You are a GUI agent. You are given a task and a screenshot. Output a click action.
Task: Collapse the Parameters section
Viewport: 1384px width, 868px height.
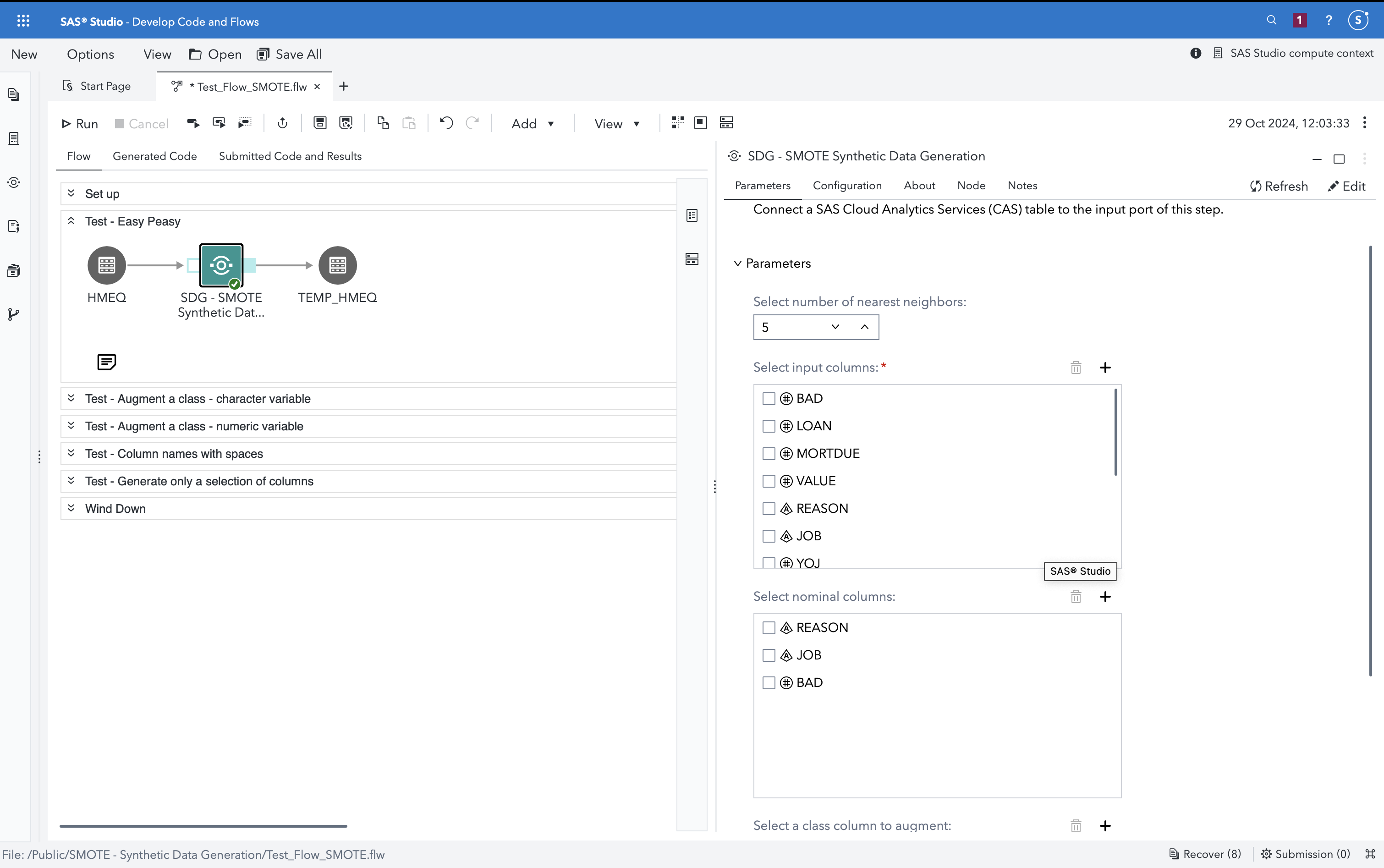click(x=738, y=264)
